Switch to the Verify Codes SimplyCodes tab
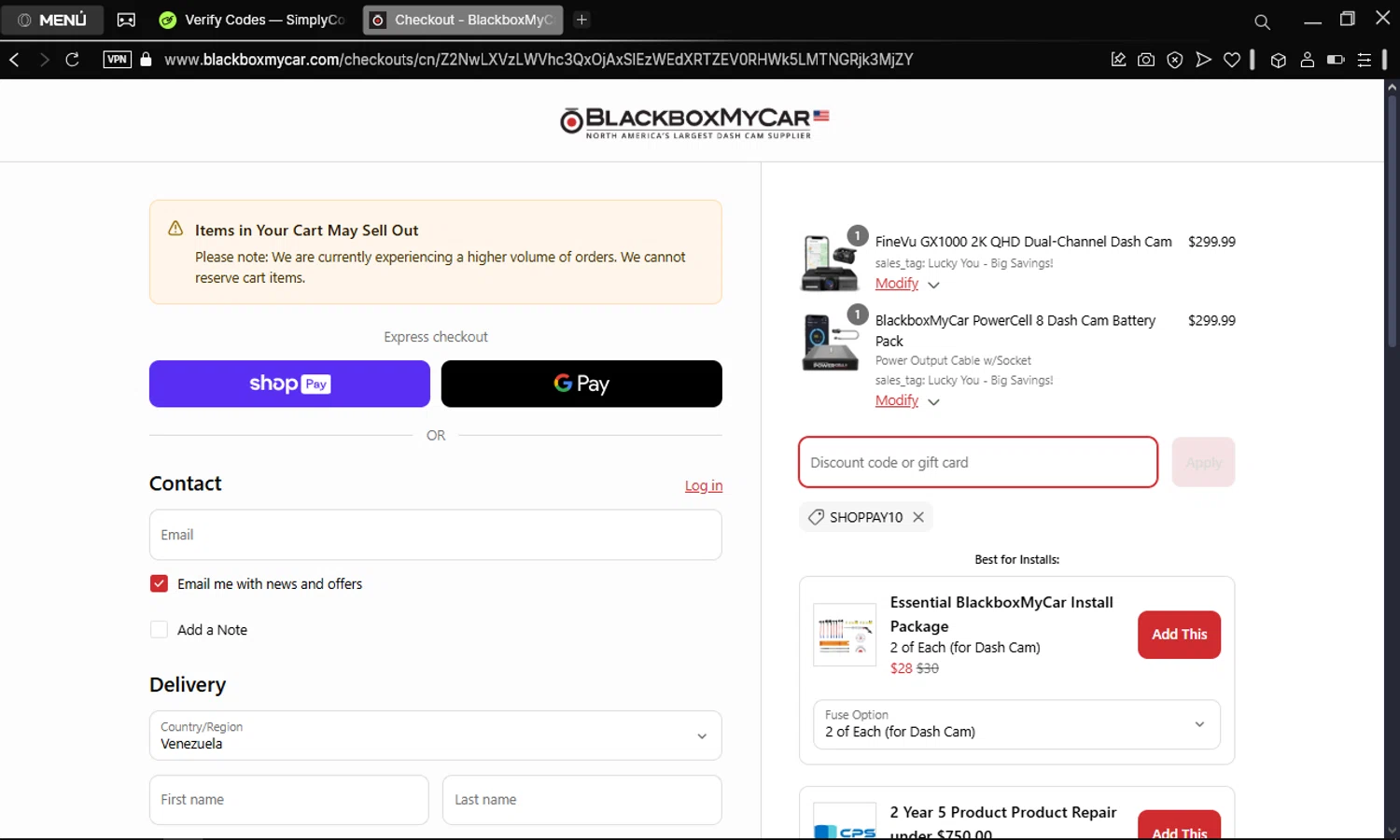Viewport: 1400px width, 840px height. [253, 20]
